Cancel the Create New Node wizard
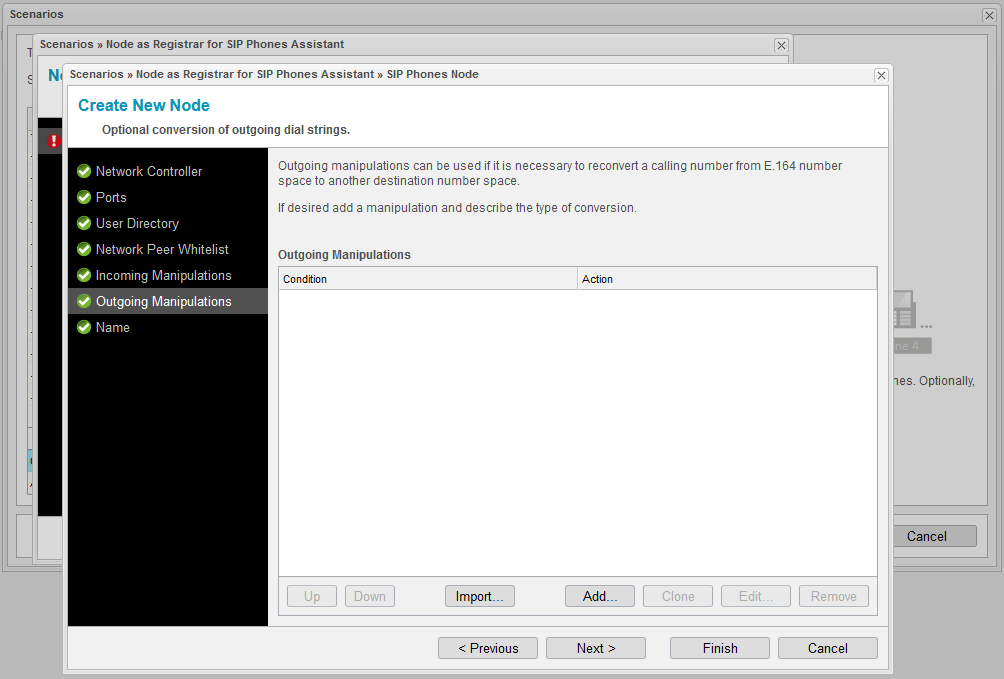1004x679 pixels. pyautogui.click(x=828, y=648)
